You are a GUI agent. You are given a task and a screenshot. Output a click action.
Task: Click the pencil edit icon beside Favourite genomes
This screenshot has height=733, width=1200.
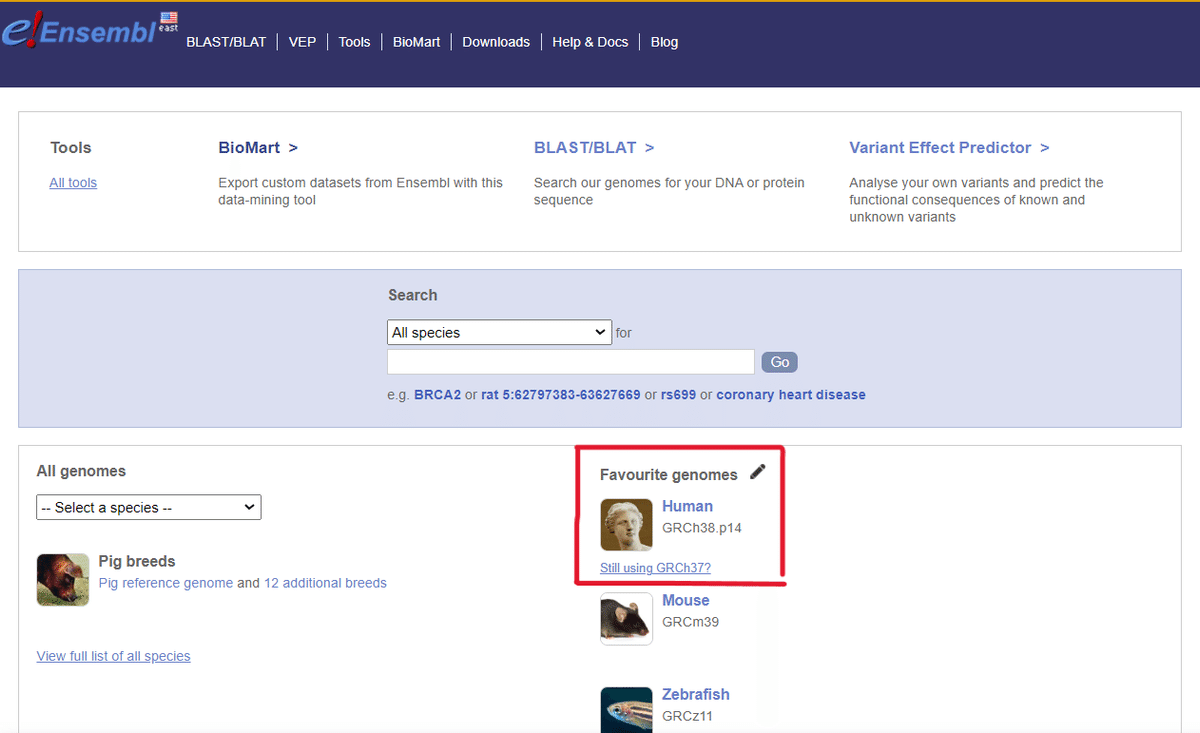click(x=758, y=472)
